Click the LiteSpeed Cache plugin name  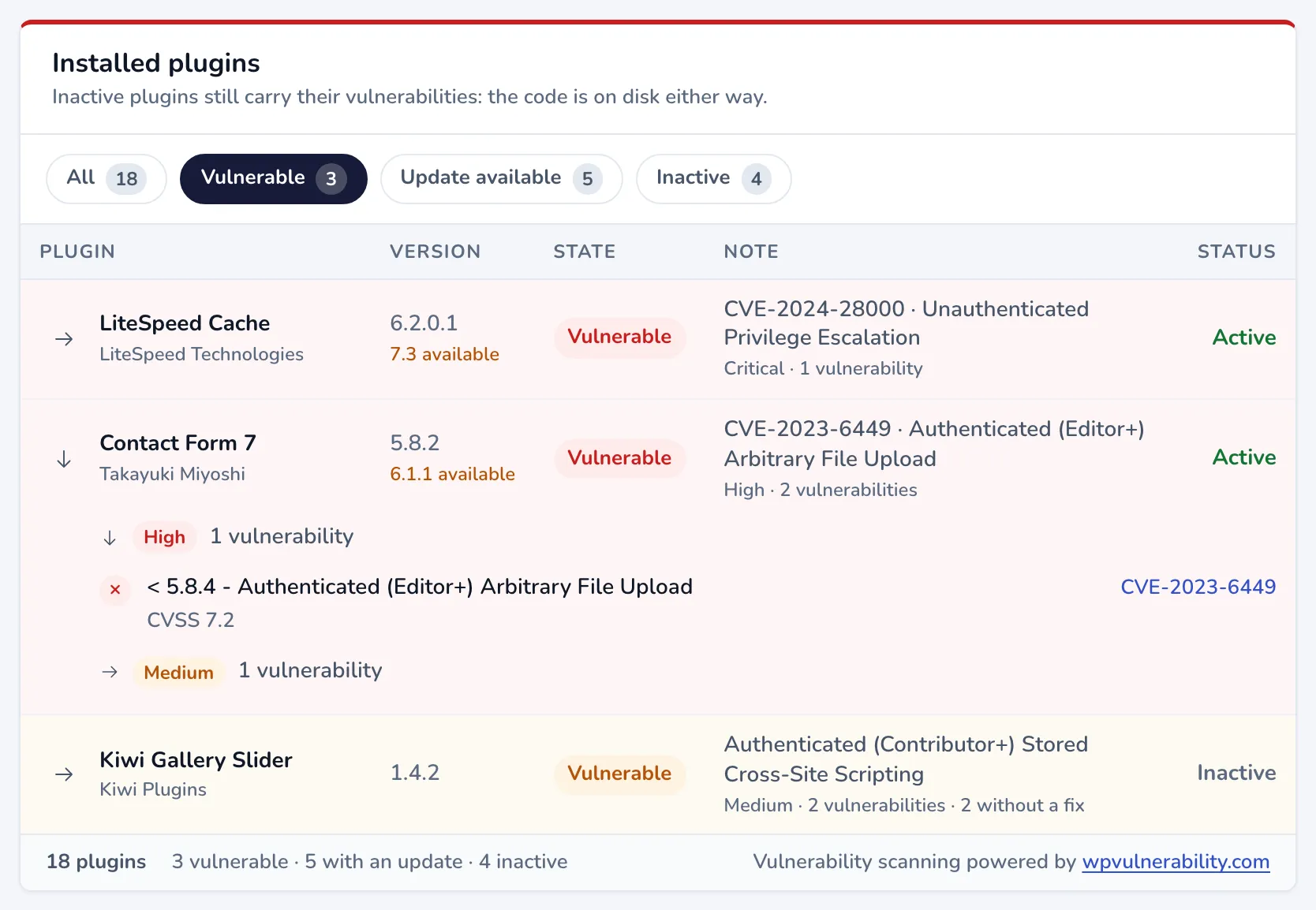pyautogui.click(x=185, y=323)
